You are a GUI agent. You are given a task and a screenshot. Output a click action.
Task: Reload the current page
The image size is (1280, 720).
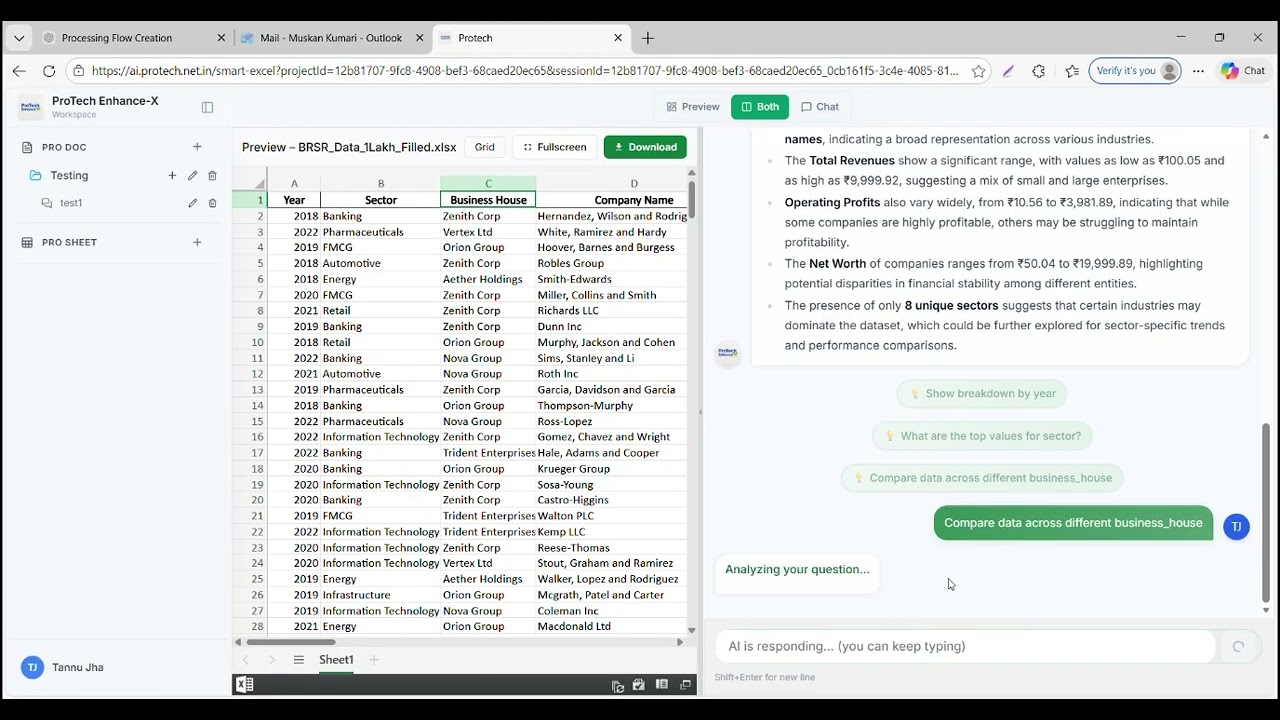(49, 71)
